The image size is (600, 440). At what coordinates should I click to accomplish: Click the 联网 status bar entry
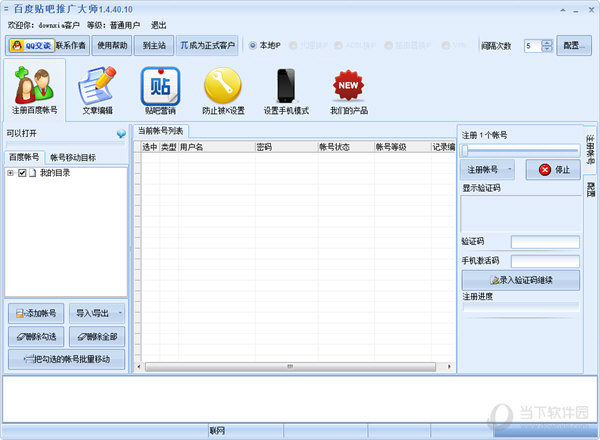(x=217, y=431)
